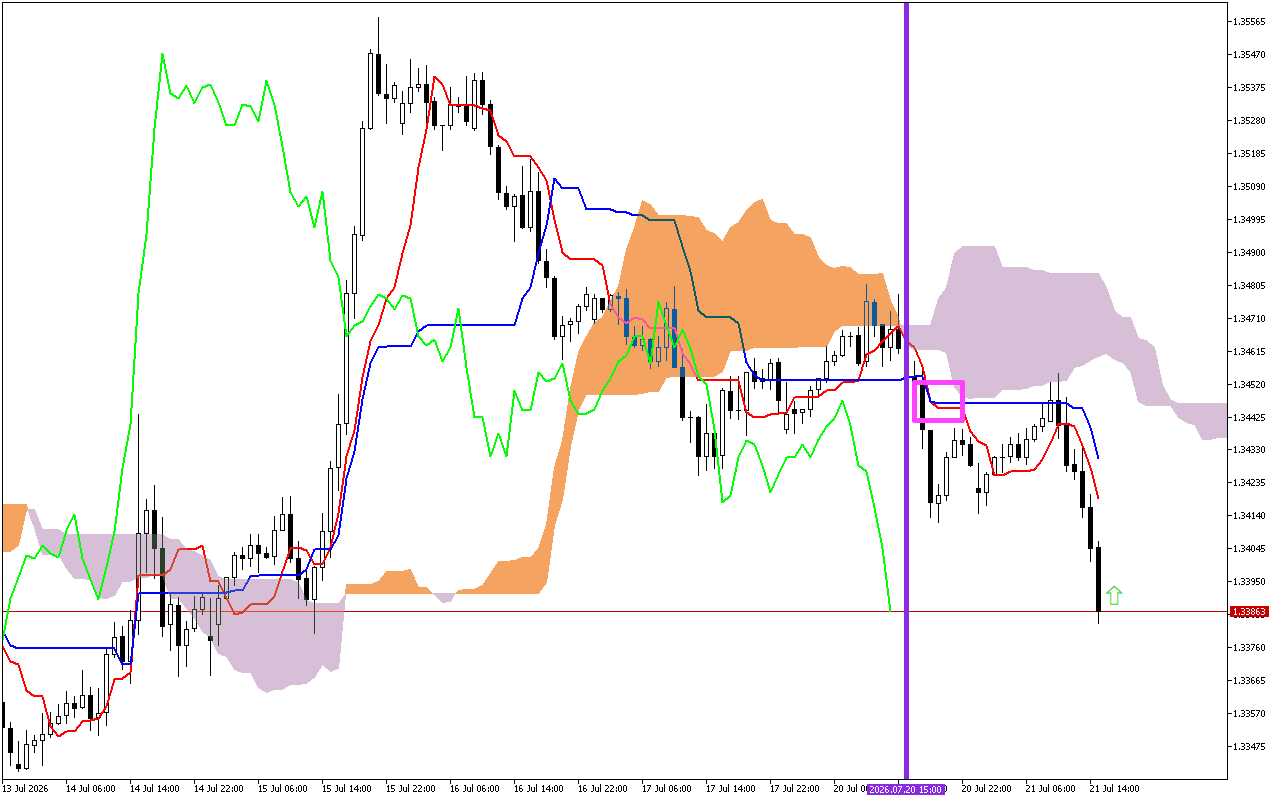Click time axis label 17 Jul 14:00

click(x=730, y=789)
